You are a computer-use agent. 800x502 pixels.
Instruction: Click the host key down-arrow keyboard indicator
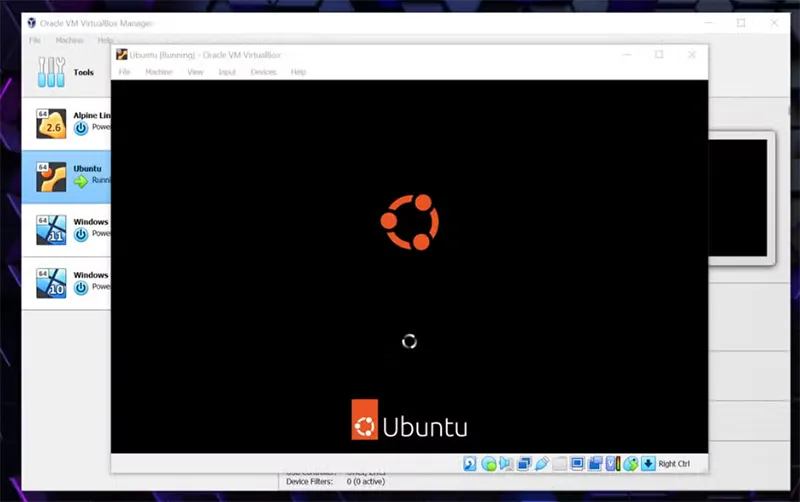point(648,463)
